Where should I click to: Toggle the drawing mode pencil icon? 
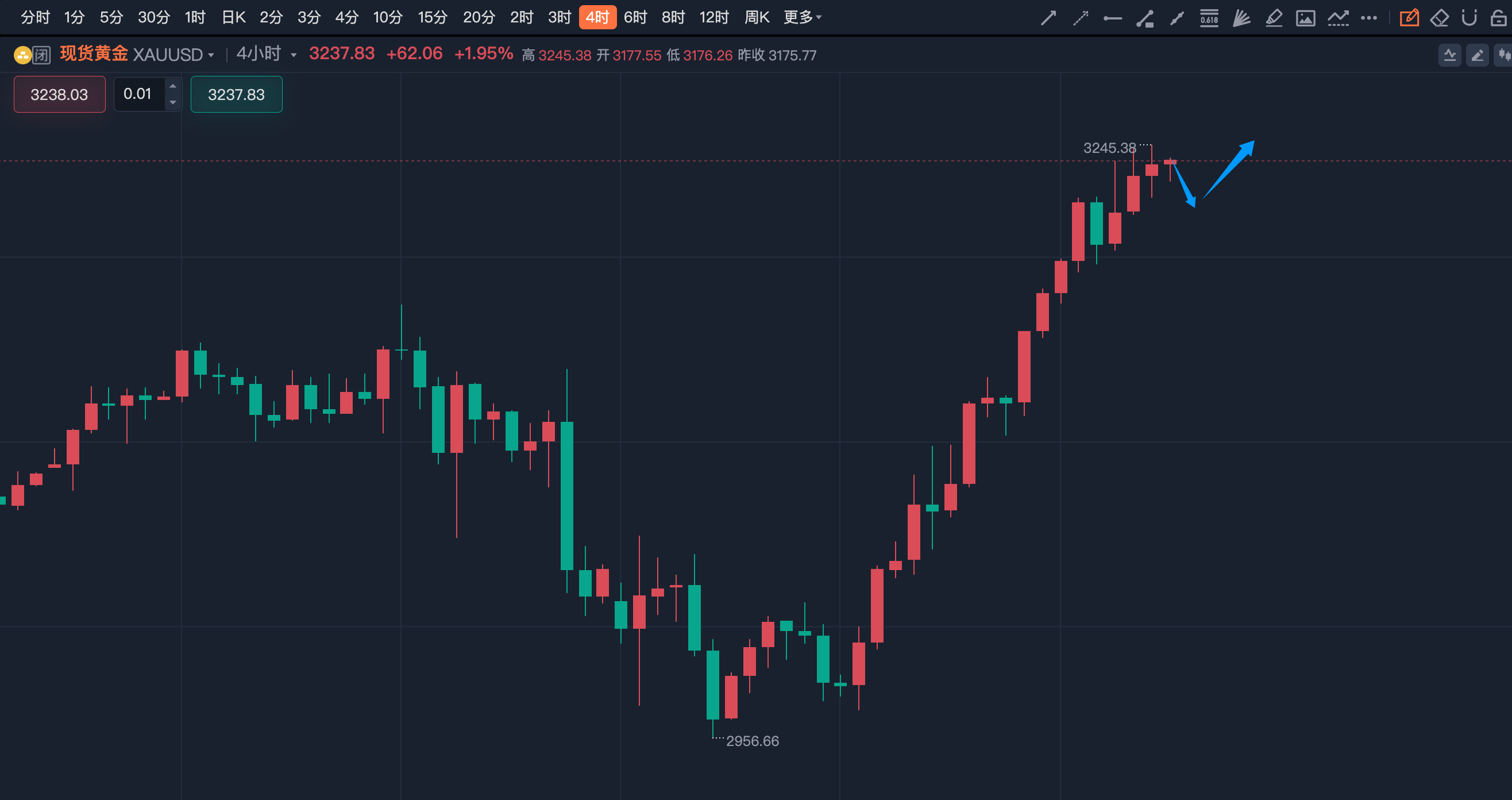point(1409,18)
